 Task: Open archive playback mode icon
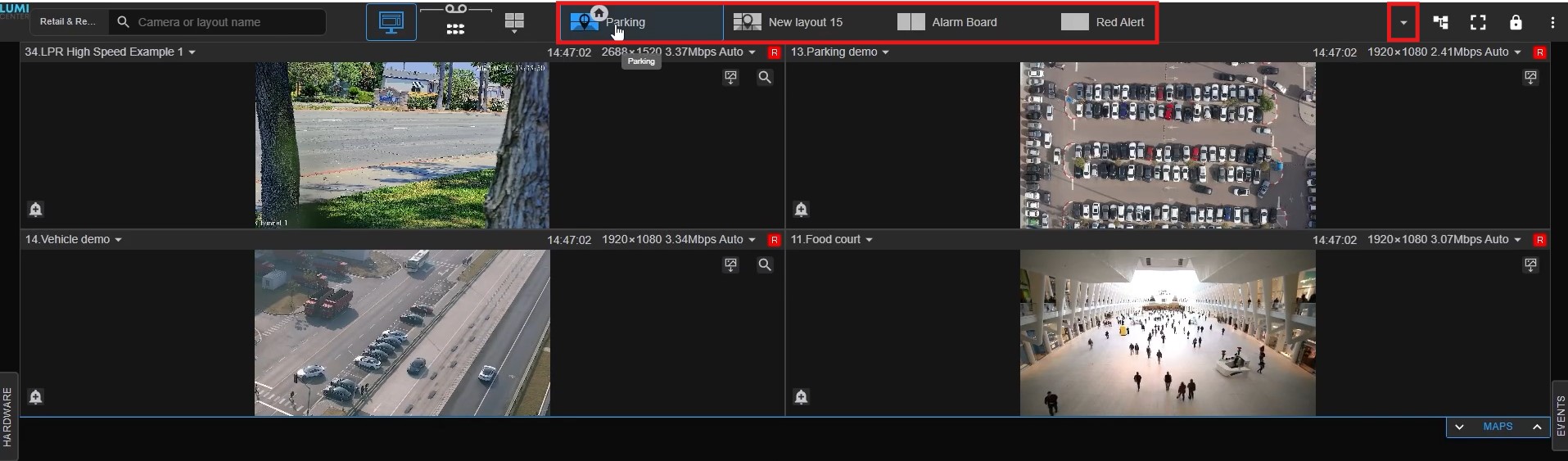point(455,21)
